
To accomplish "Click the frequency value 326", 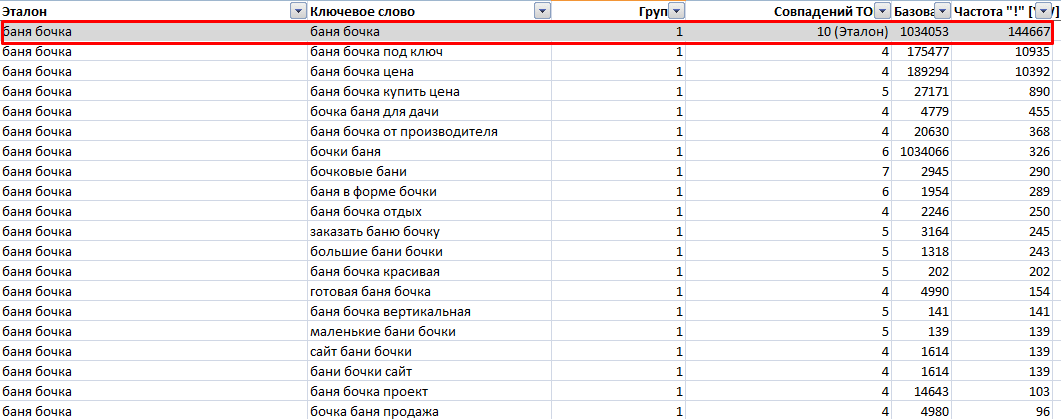I will [x=1039, y=152].
